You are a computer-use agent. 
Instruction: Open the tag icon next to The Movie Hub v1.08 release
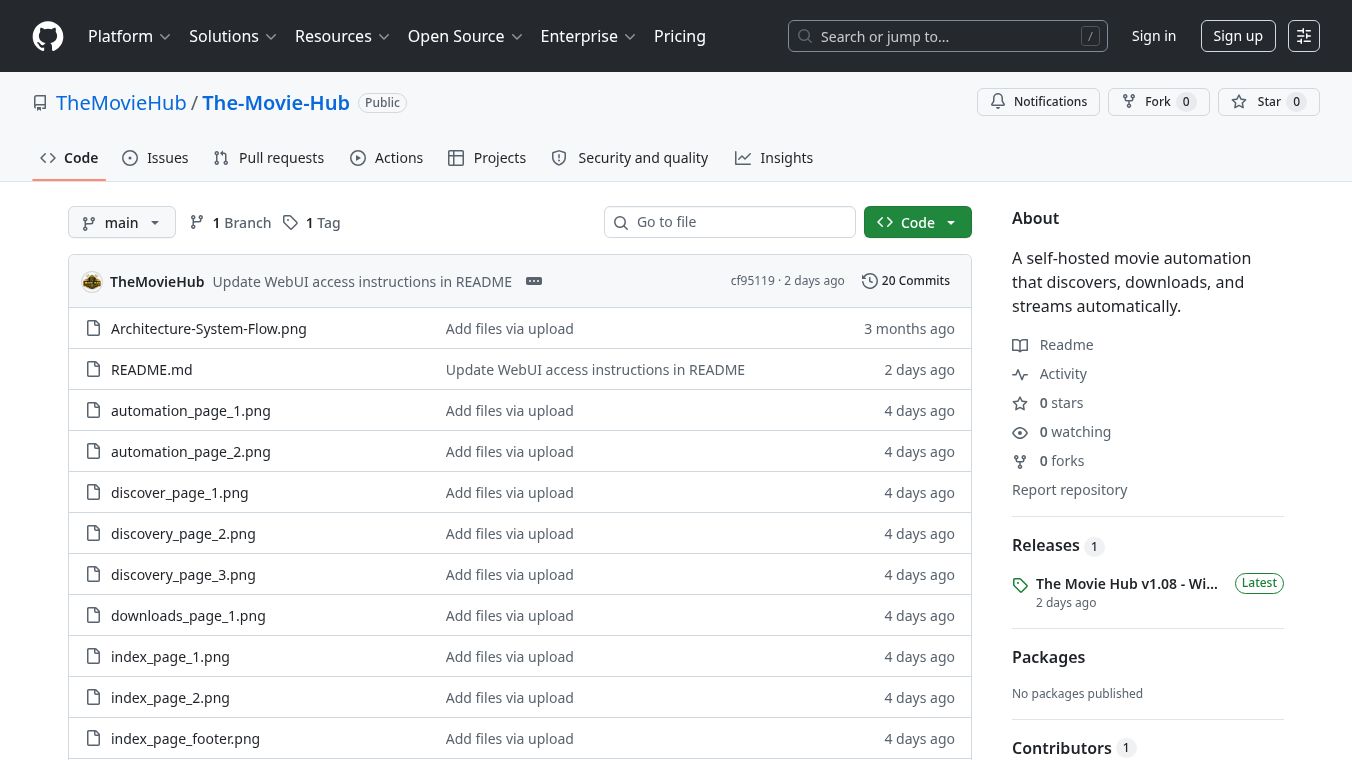(1020, 585)
